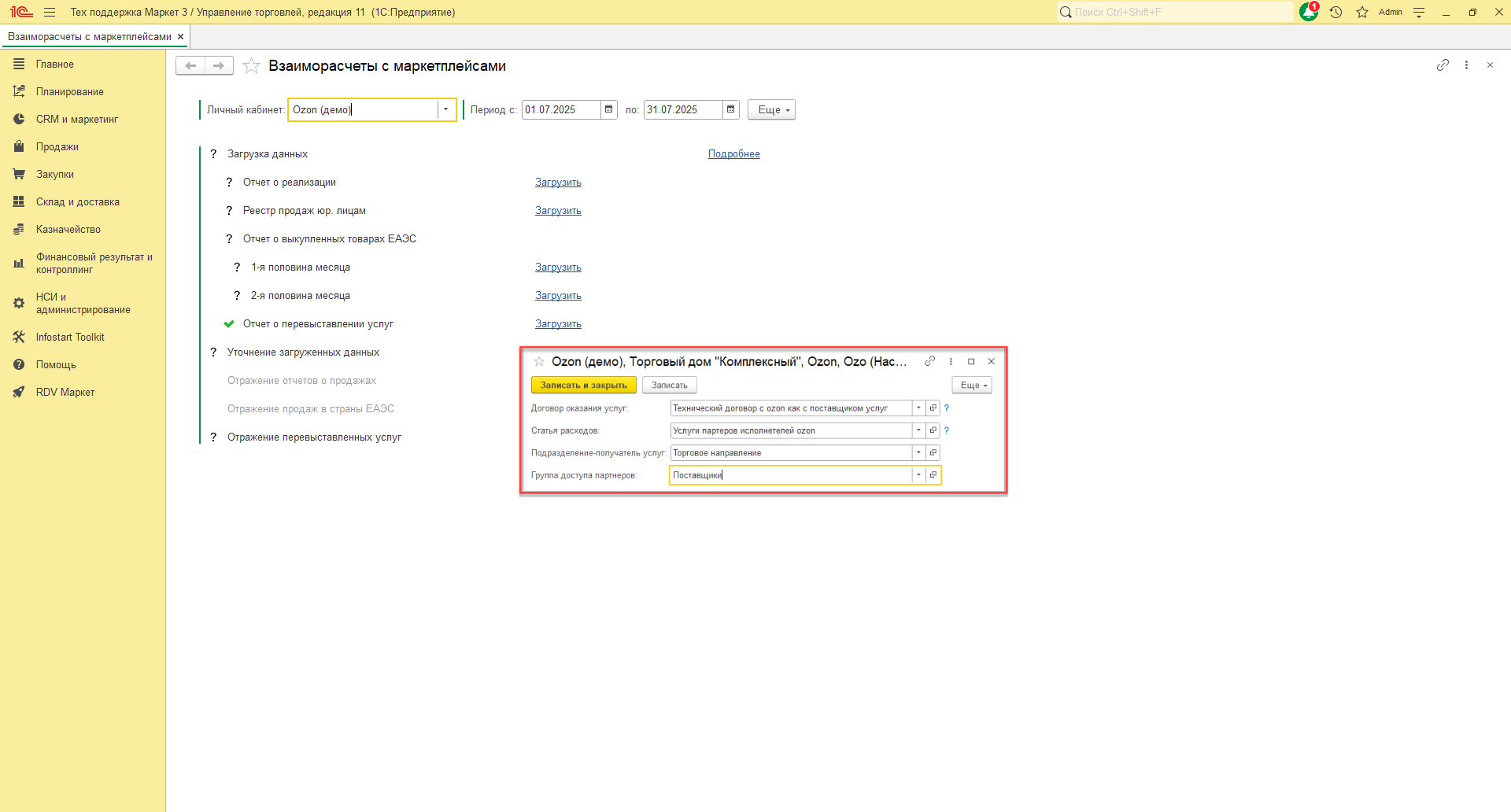Expand Группа доступа партнеров dropdown arrow
The height and width of the screenshot is (812, 1511).
[918, 475]
